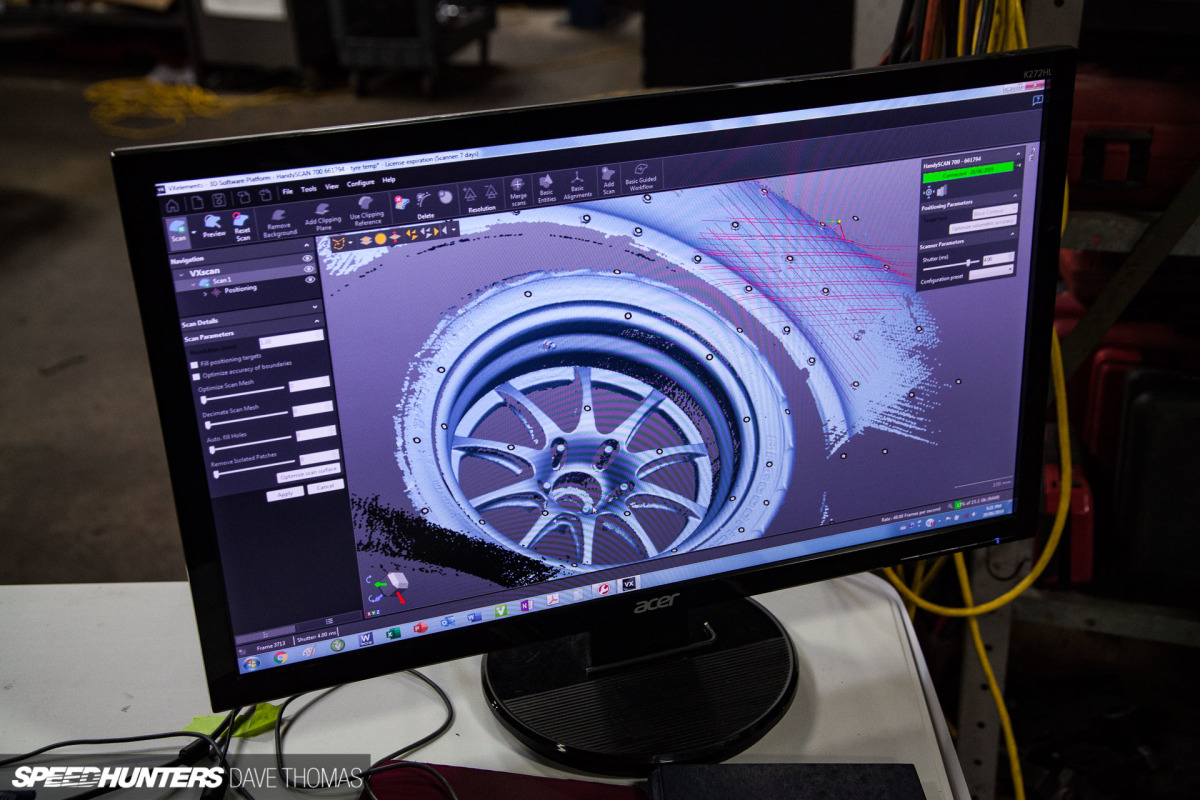Open the Help menu
This screenshot has height=800, width=1200.
(x=389, y=180)
